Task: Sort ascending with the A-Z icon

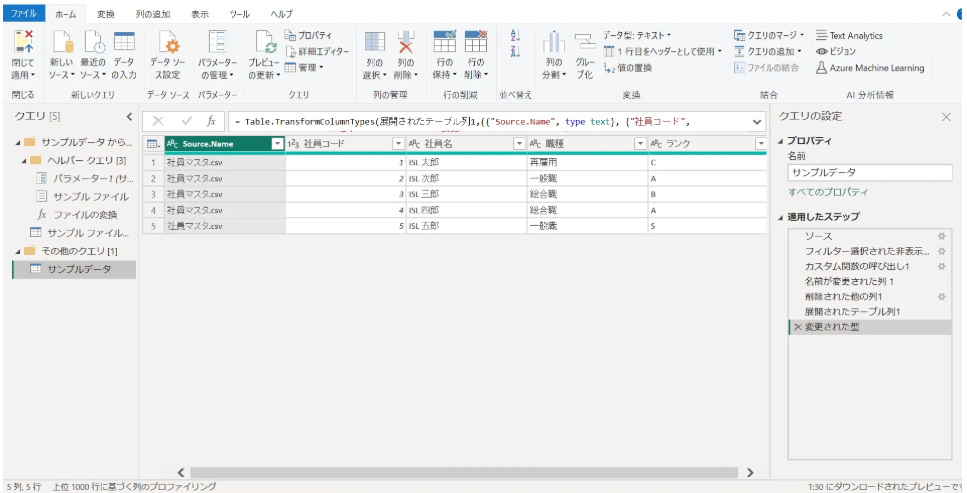Action: (516, 36)
